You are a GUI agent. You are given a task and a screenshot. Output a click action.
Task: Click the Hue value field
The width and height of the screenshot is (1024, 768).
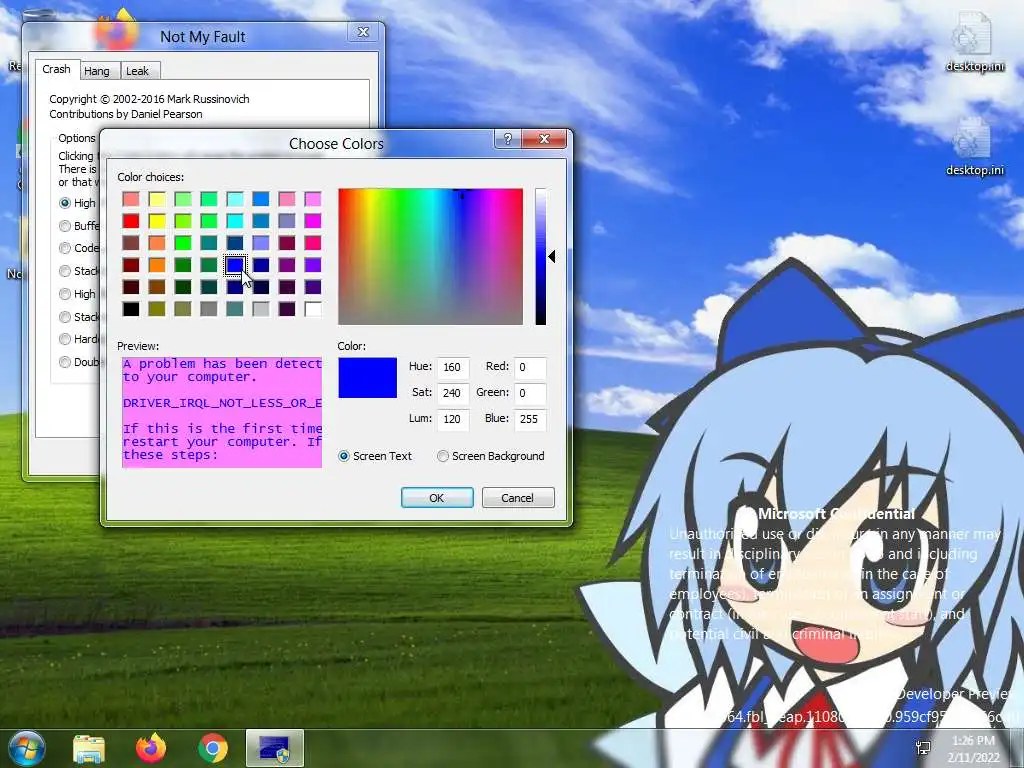453,367
